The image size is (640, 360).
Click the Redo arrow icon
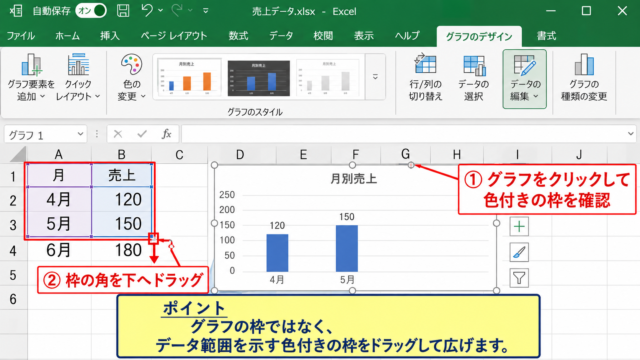tap(177, 11)
